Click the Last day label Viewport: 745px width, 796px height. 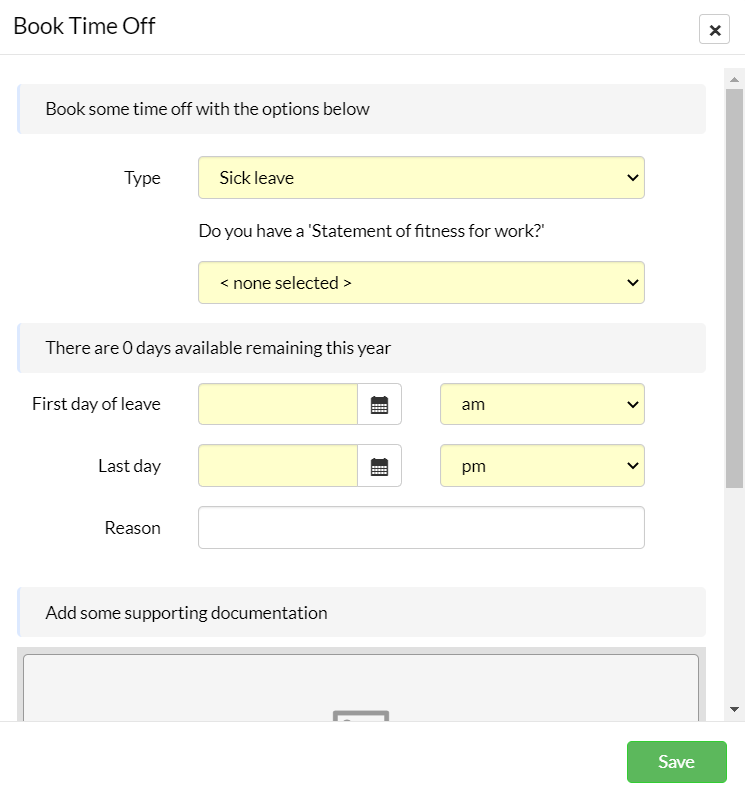[129, 466]
